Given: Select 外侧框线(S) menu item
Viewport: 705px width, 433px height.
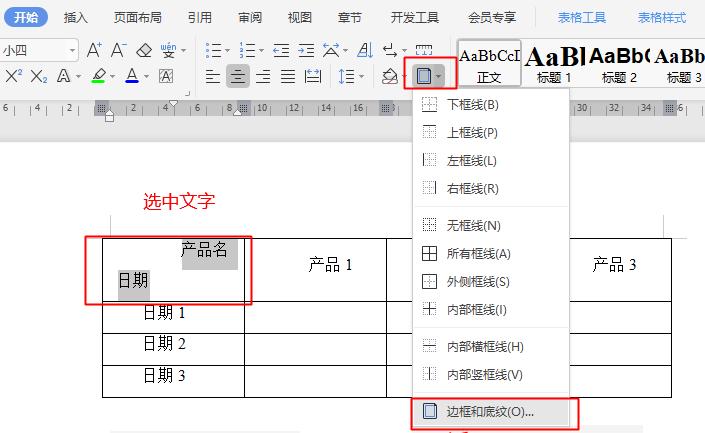Looking at the screenshot, I should tap(491, 281).
